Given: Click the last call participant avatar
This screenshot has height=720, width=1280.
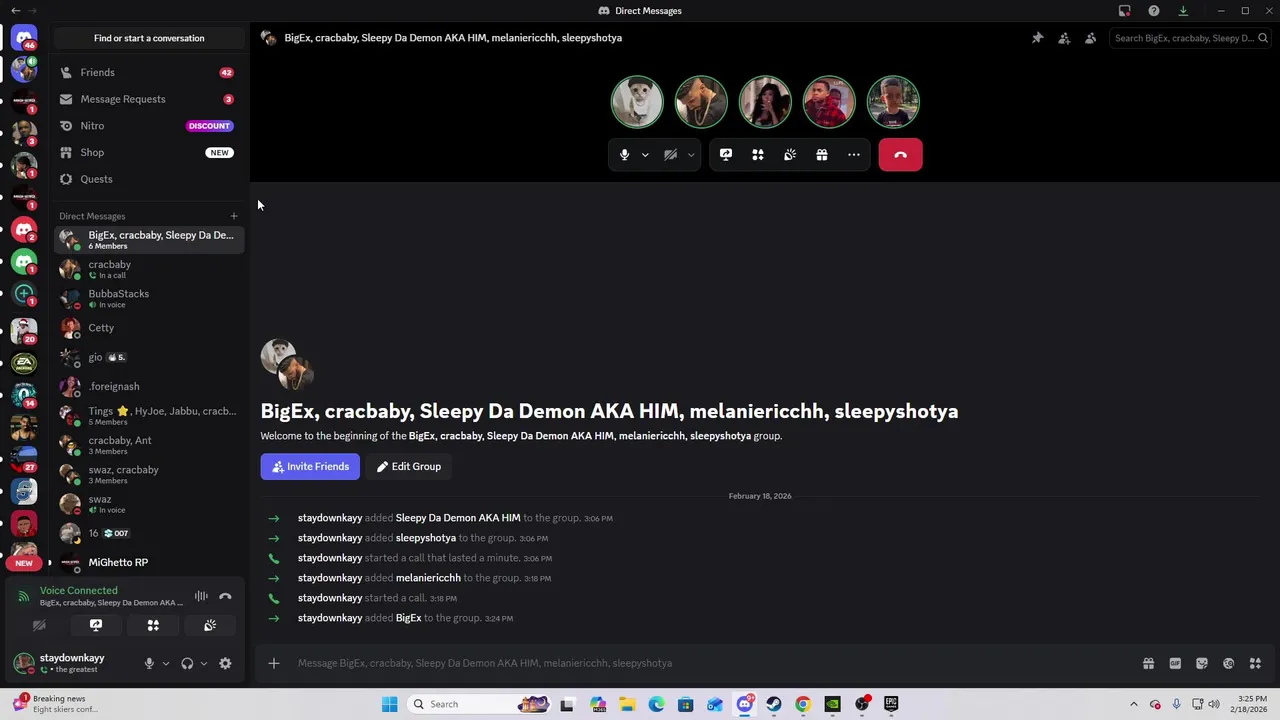Looking at the screenshot, I should pyautogui.click(x=893, y=102).
